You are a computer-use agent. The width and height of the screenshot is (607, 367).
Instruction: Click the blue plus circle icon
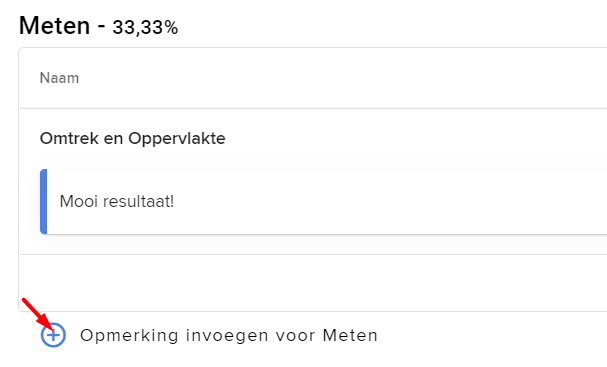(53, 335)
